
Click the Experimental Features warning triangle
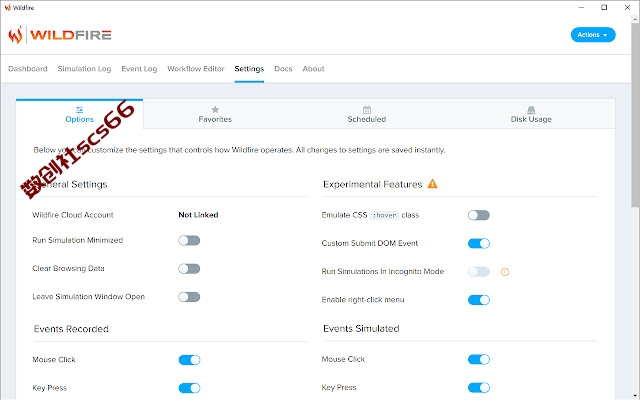[432, 184]
